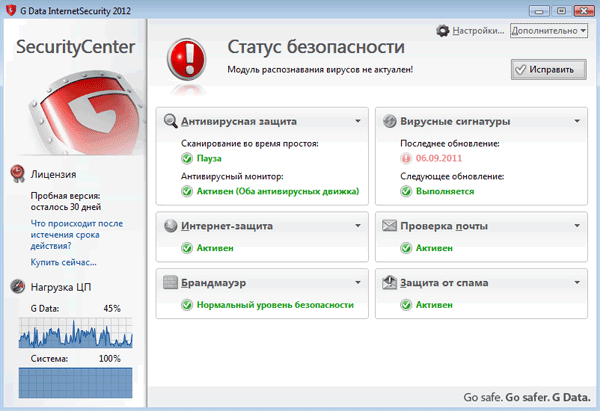Screen dimensions: 600x411
Task: Click the Лицензия heading
Action: pos(54,175)
